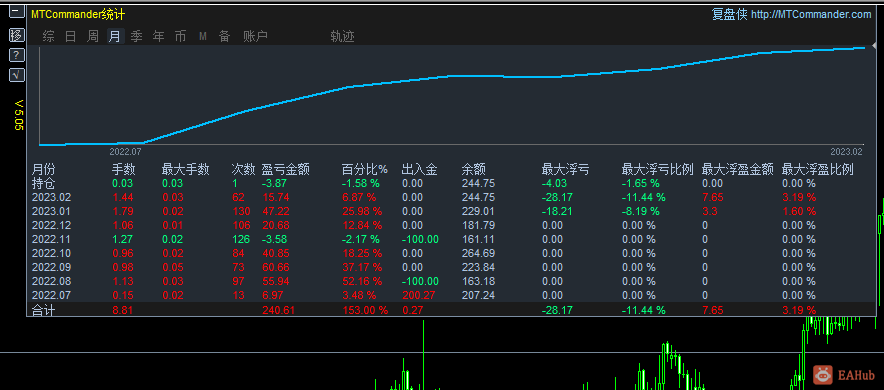Click the 最大浮亏比例 column header
This screenshot has height=390, width=884.
[657, 170]
